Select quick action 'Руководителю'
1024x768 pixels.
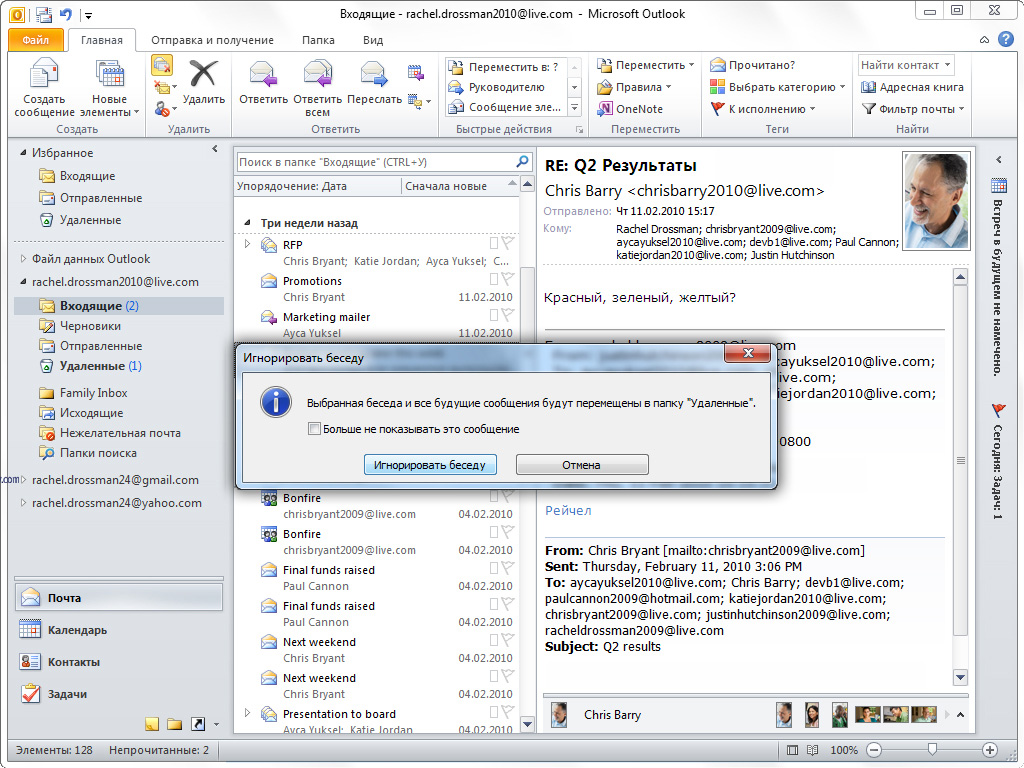click(x=505, y=87)
